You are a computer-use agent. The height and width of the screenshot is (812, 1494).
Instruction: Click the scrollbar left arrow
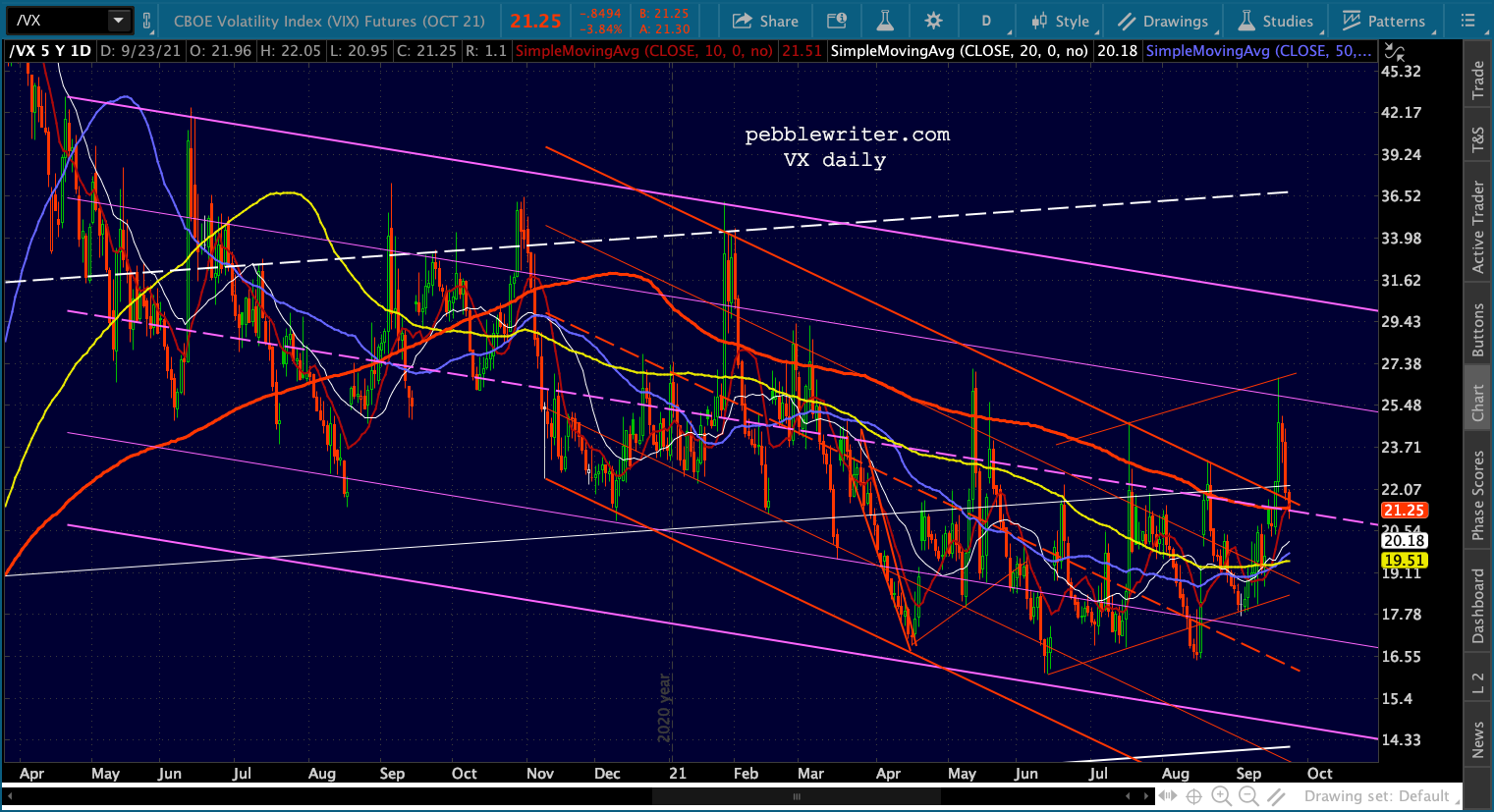8,796
